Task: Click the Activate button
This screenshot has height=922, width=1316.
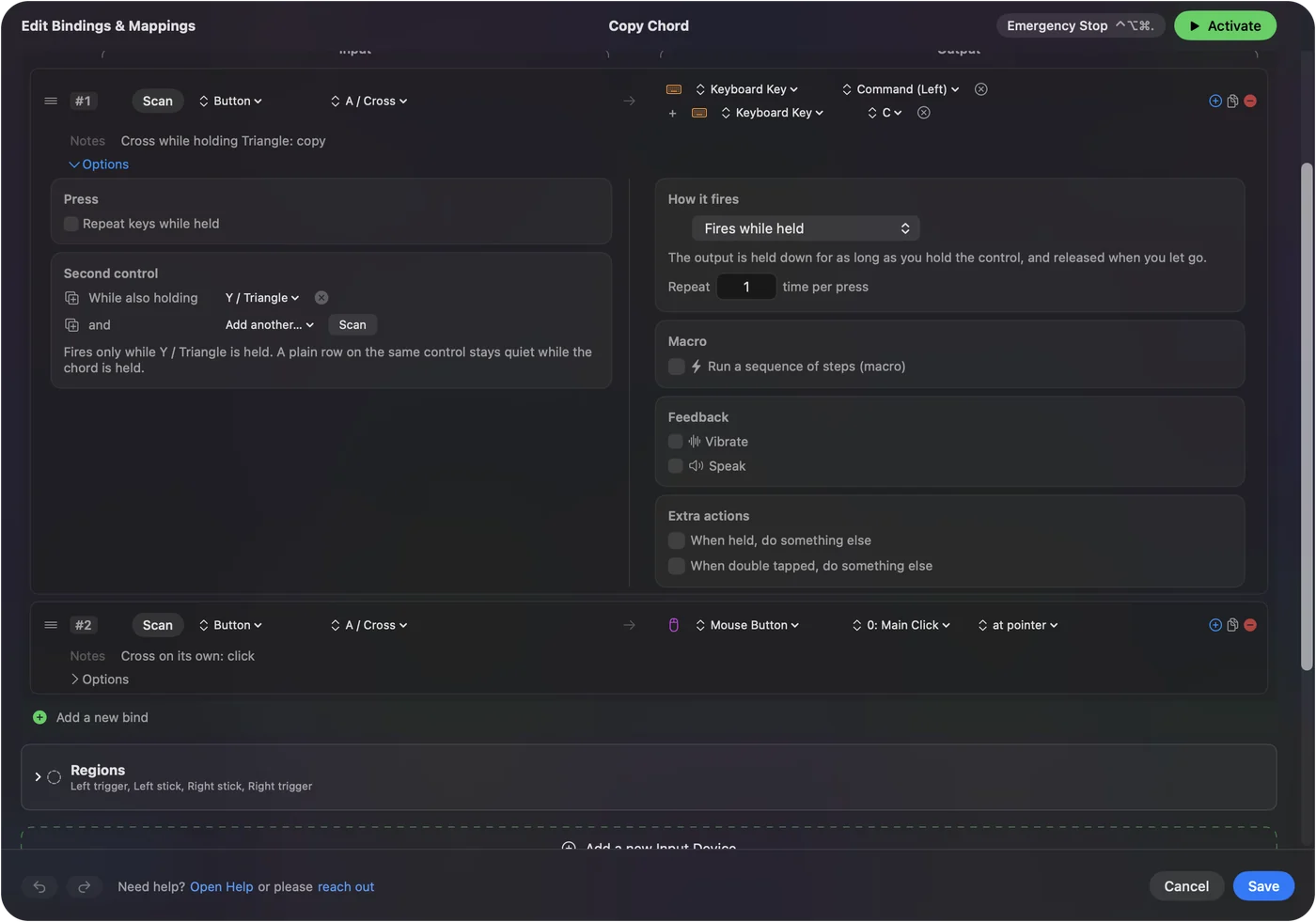Action: [1225, 26]
